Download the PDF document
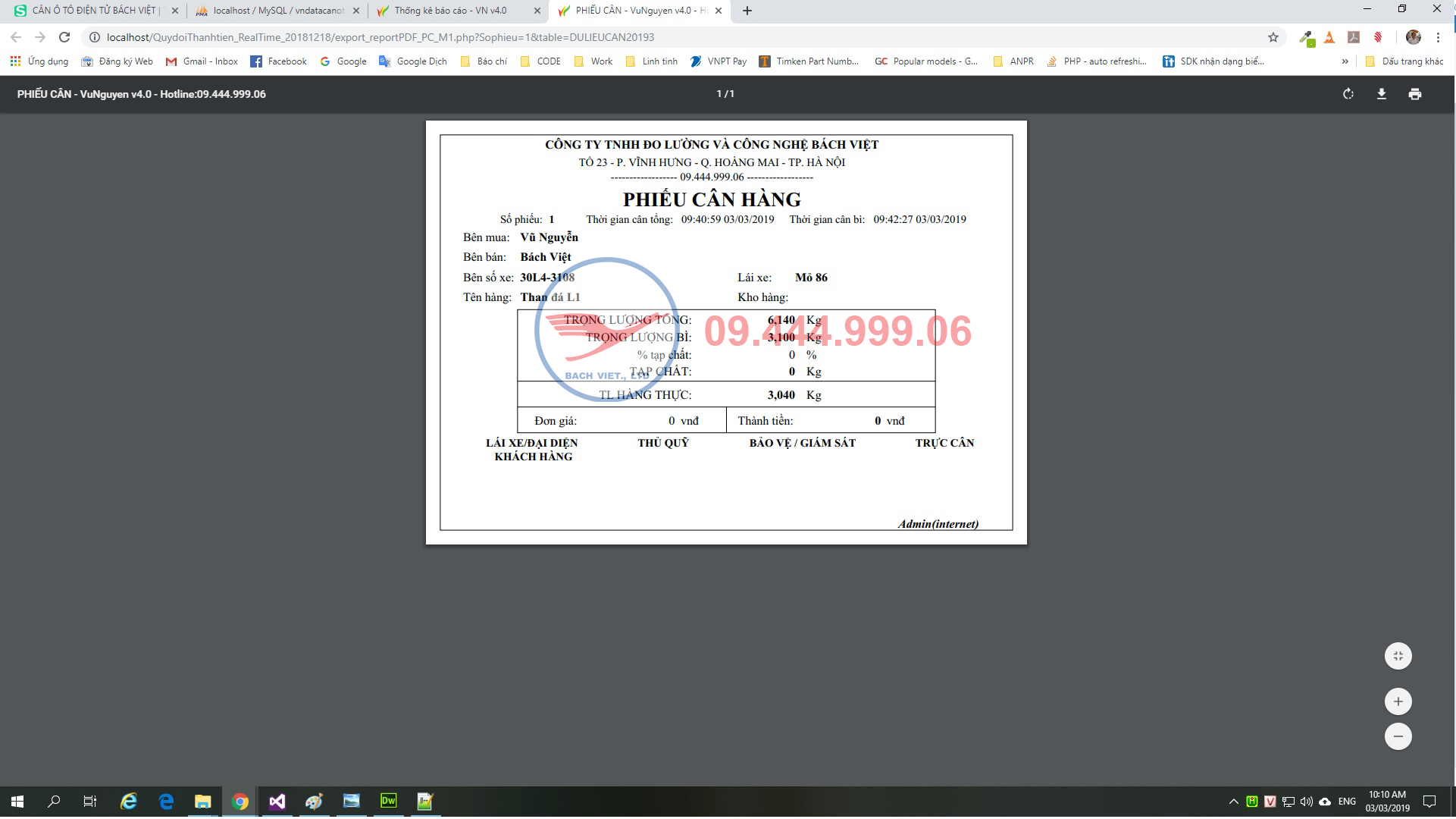 pyautogui.click(x=1381, y=94)
